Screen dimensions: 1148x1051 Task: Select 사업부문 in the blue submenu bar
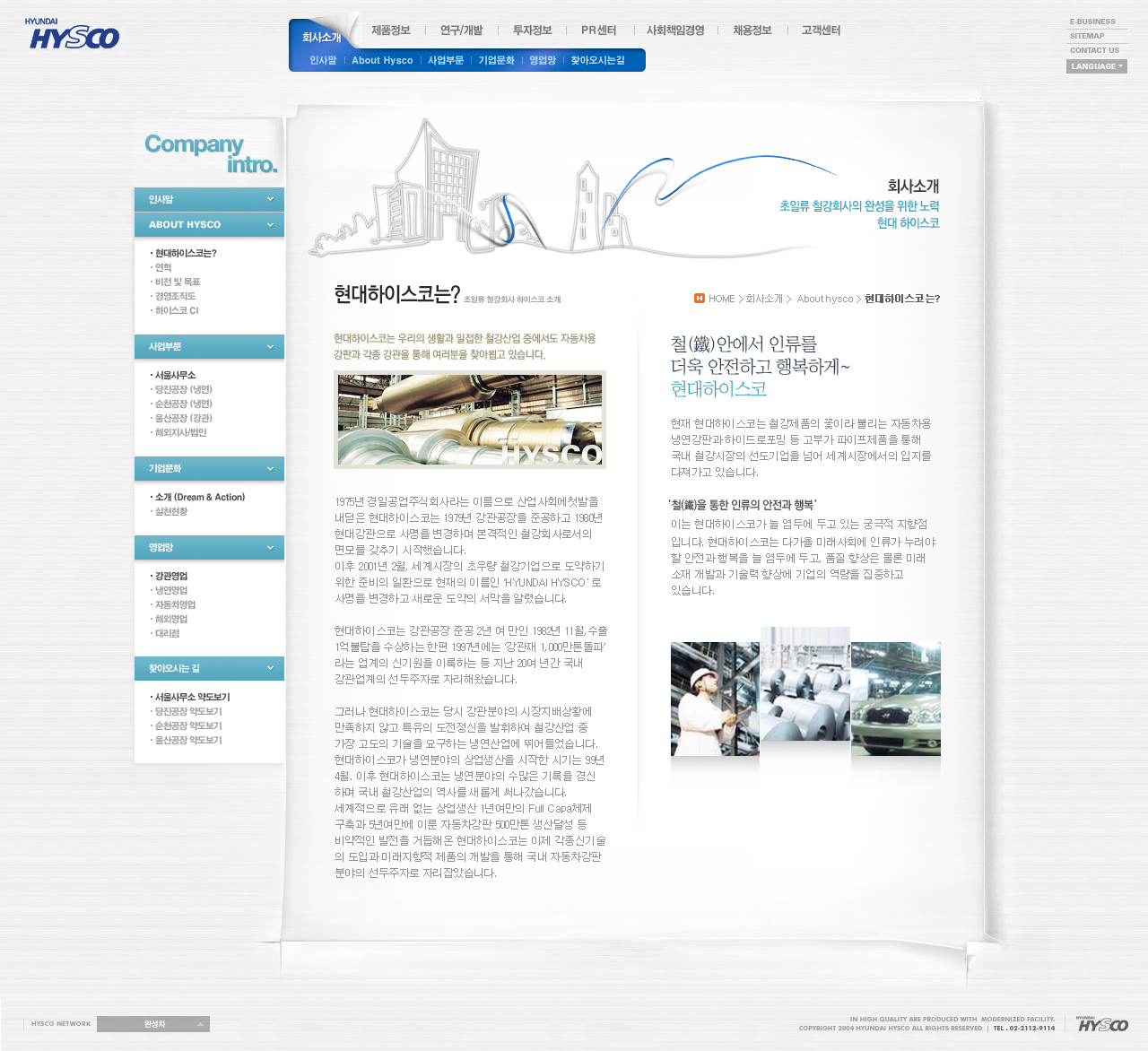pyautogui.click(x=446, y=60)
